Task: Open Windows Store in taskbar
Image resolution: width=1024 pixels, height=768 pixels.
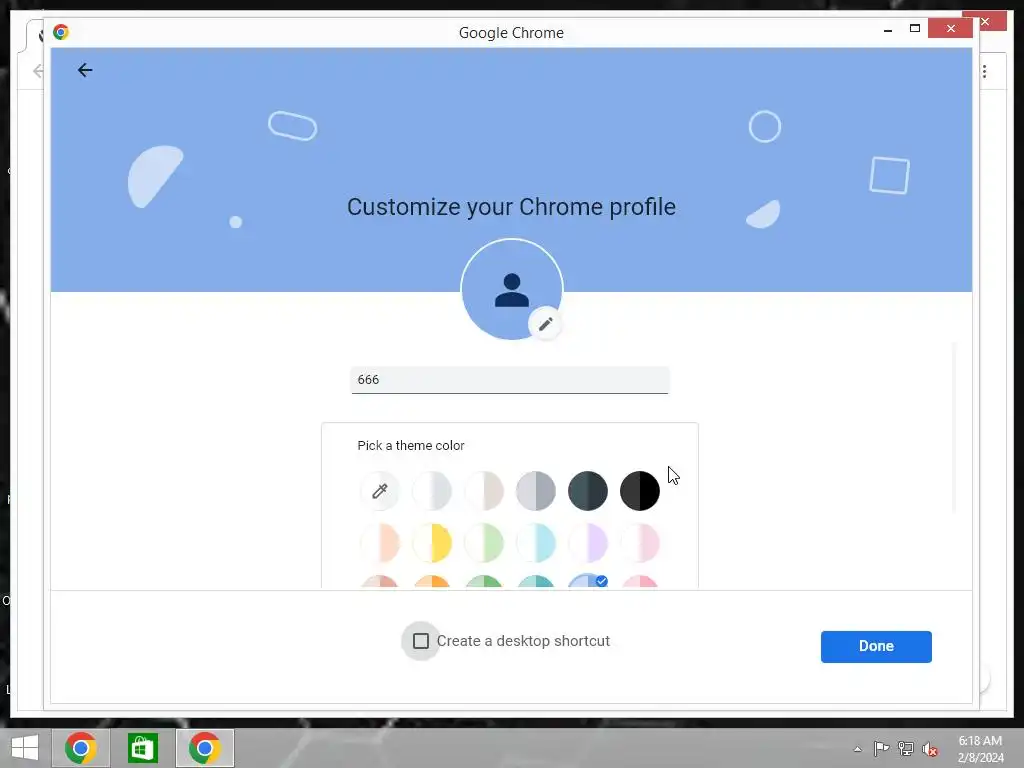Action: click(142, 748)
